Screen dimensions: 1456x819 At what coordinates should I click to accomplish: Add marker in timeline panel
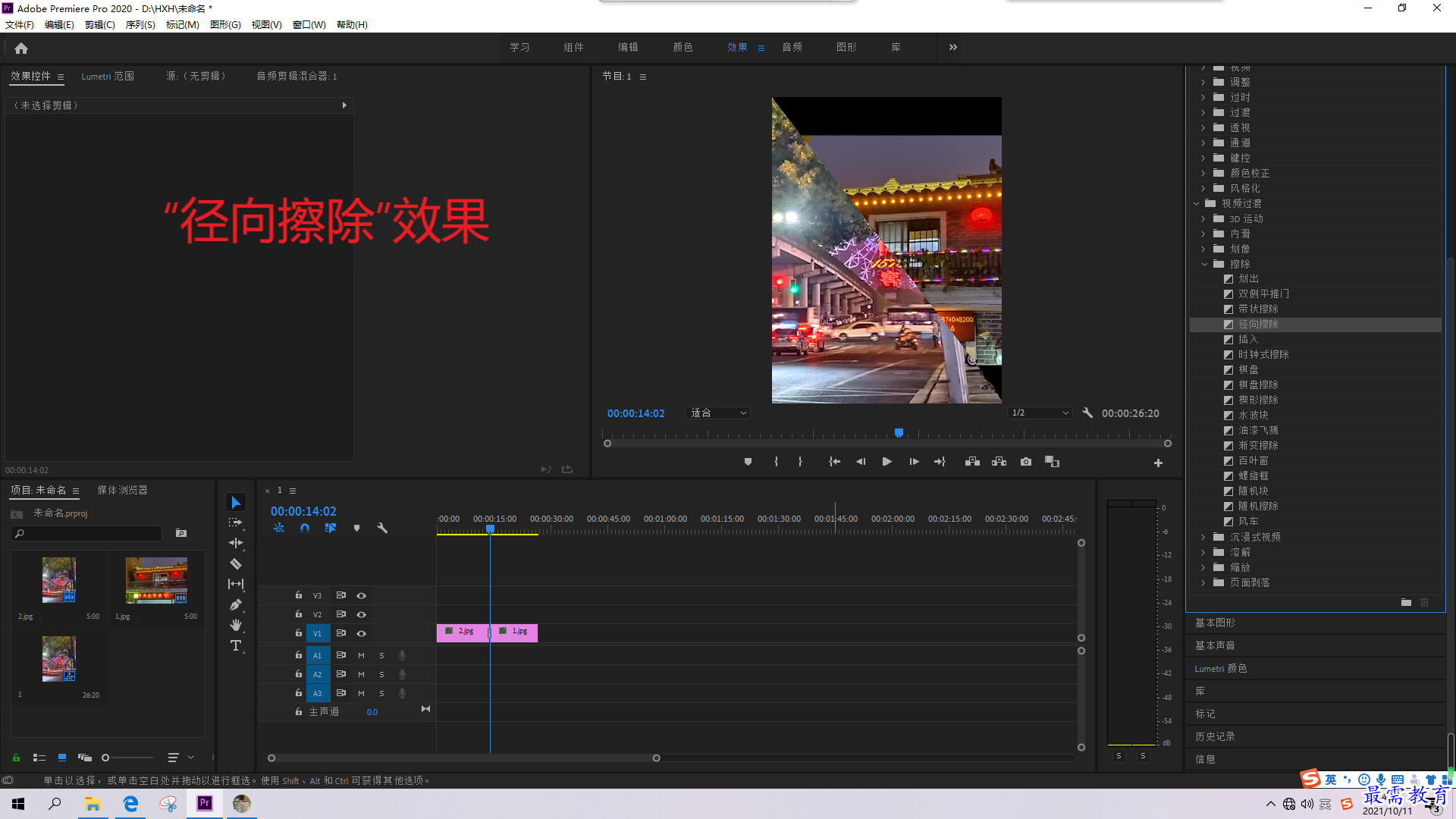(356, 528)
